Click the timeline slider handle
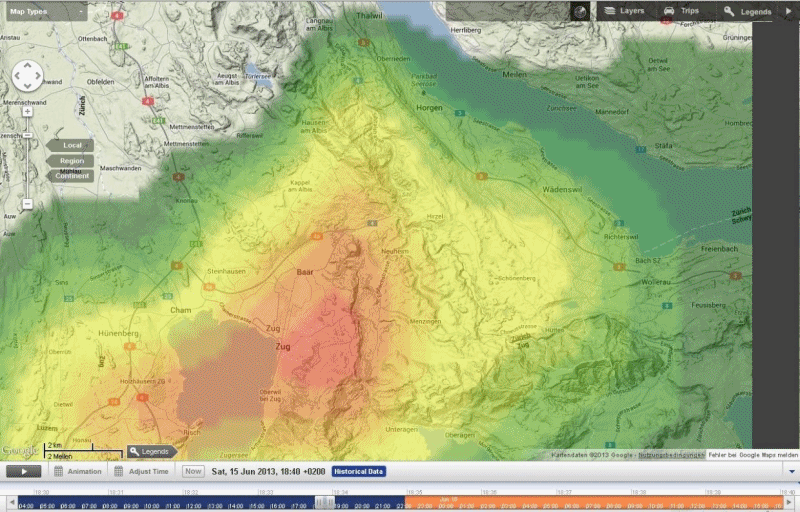This screenshot has height=512, width=800. 322,503
